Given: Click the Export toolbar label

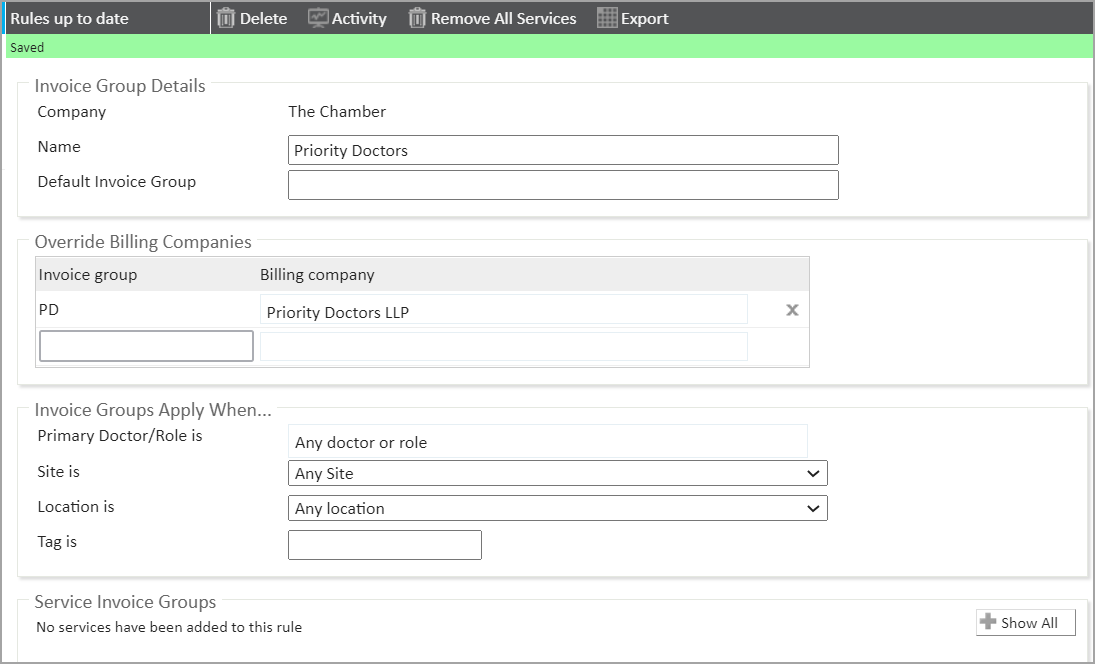Looking at the screenshot, I should click(x=645, y=18).
